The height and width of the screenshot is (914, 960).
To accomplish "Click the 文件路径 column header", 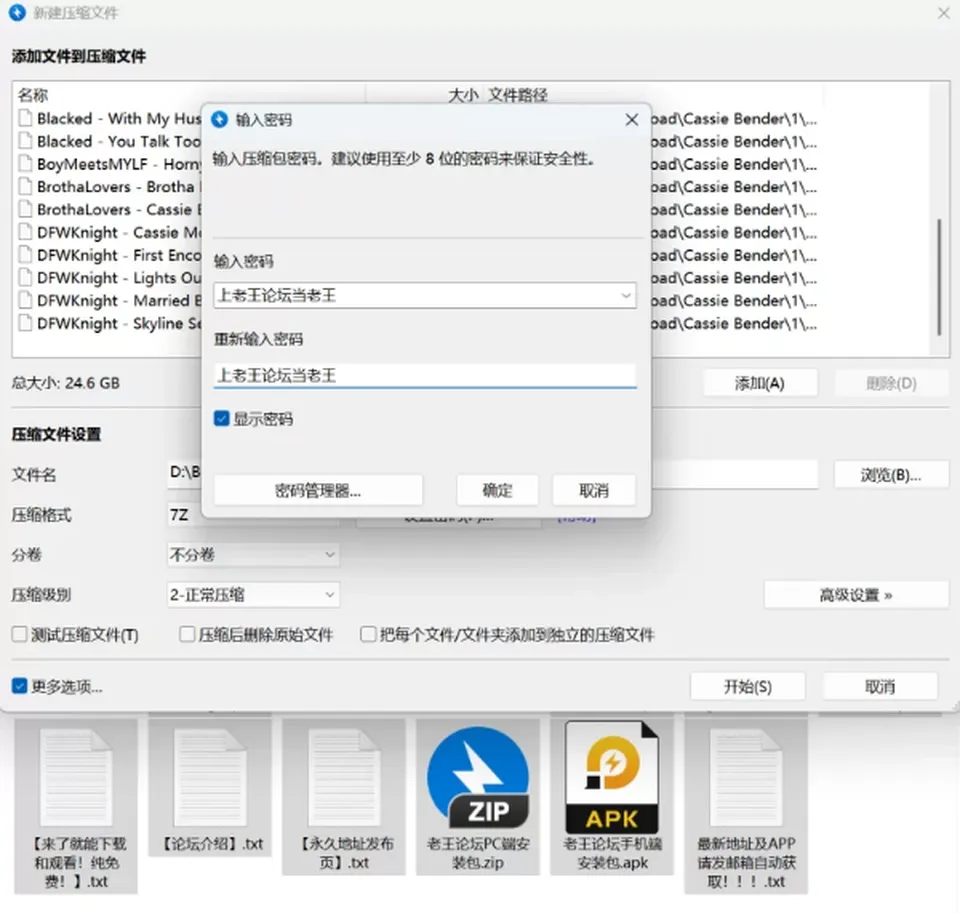I will 517,95.
